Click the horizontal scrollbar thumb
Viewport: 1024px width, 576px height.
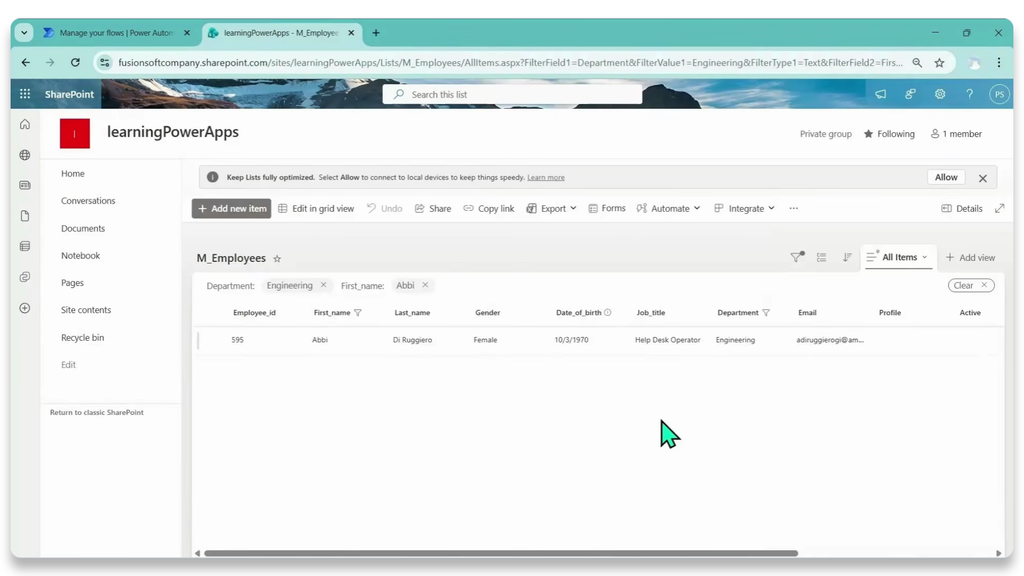(x=501, y=553)
